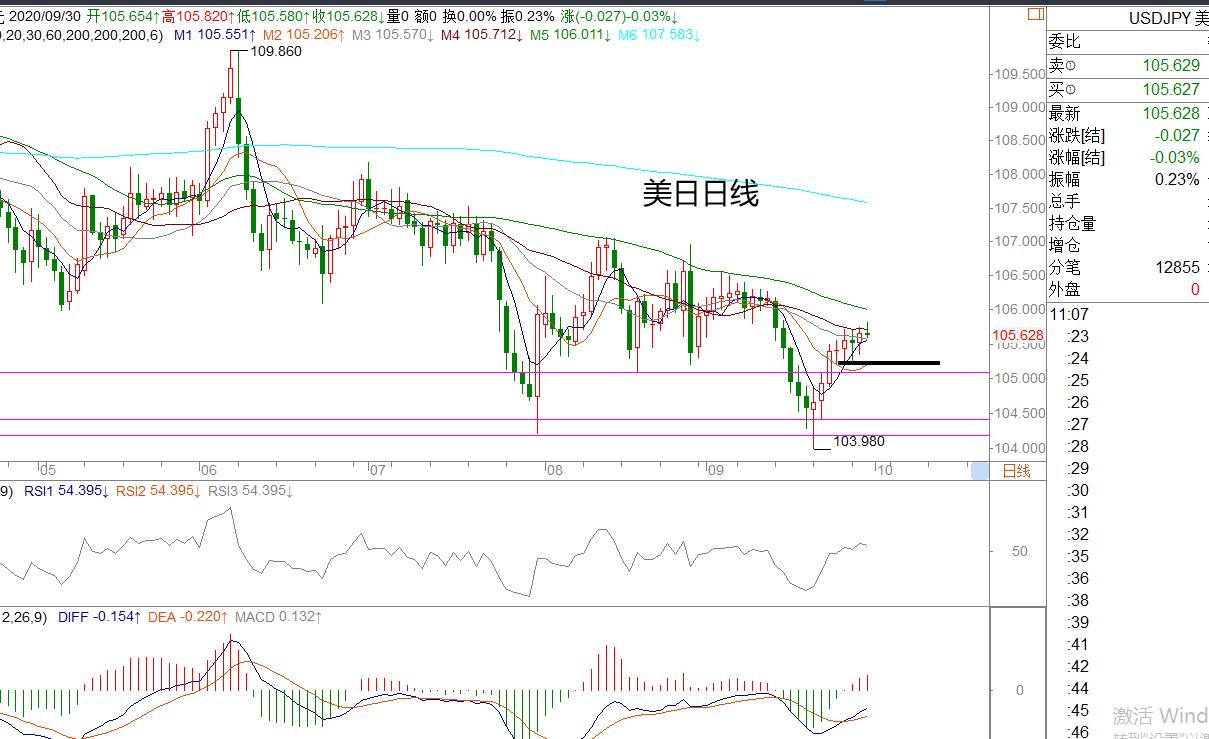This screenshot has width=1209, height=739.
Task: Click the 高105.820 high price in header
Action: [198, 17]
